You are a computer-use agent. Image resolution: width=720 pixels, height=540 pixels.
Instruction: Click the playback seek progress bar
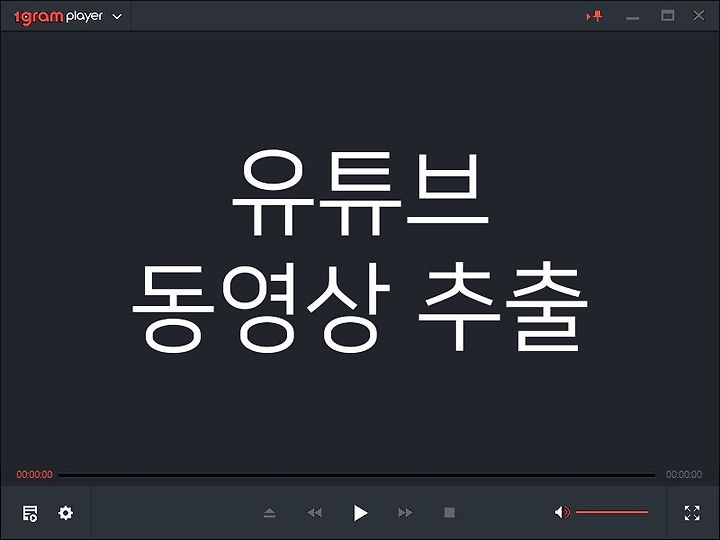point(357,475)
